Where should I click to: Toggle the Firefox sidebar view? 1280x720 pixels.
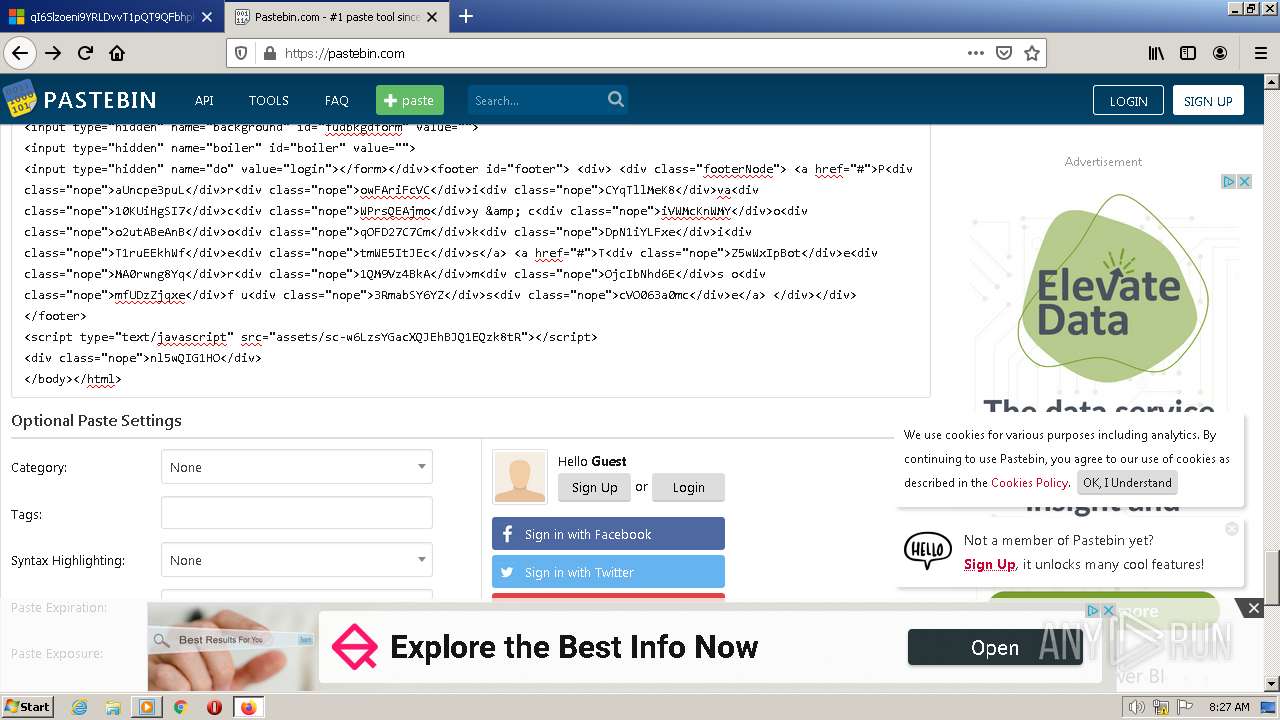[x=1188, y=53]
